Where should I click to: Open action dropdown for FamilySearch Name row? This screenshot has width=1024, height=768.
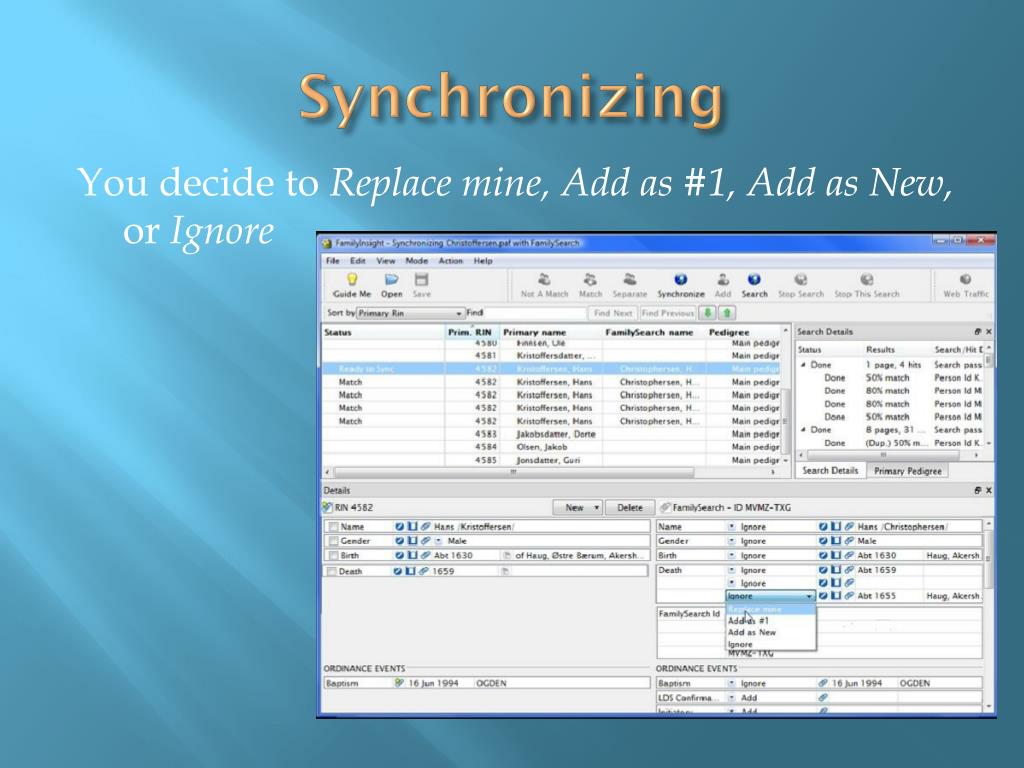click(731, 526)
